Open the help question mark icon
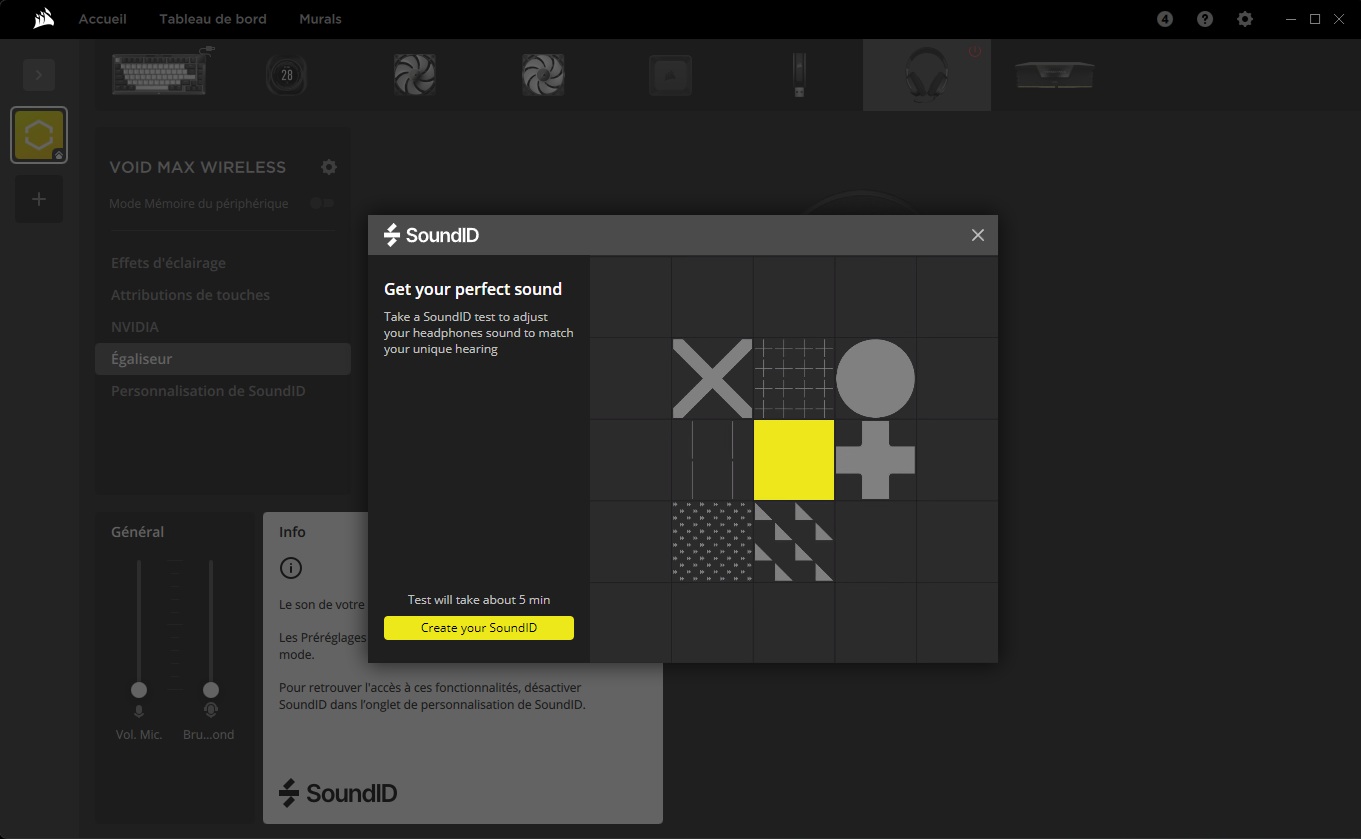The image size is (1361, 839). click(1205, 19)
